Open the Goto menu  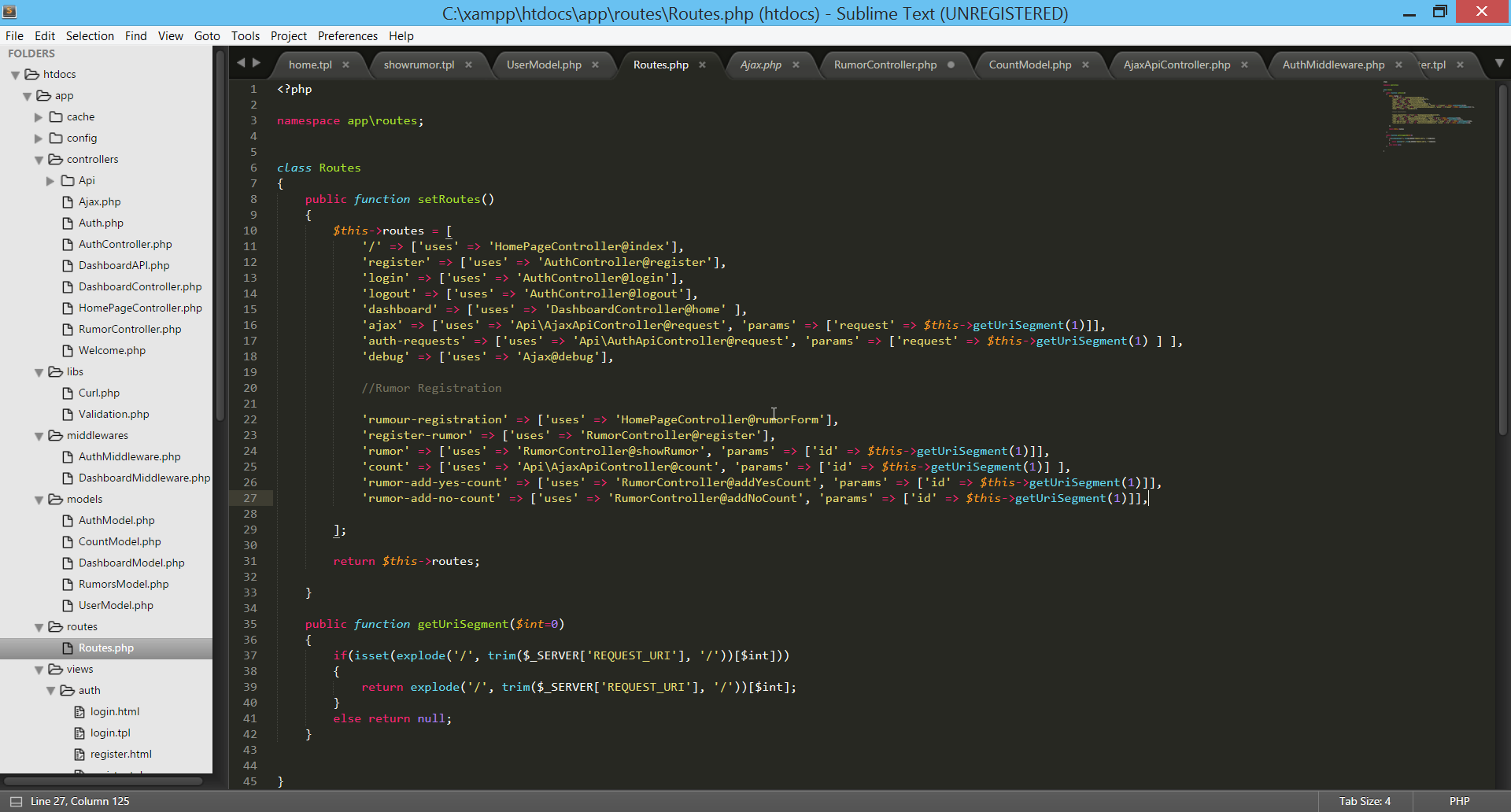(x=207, y=36)
